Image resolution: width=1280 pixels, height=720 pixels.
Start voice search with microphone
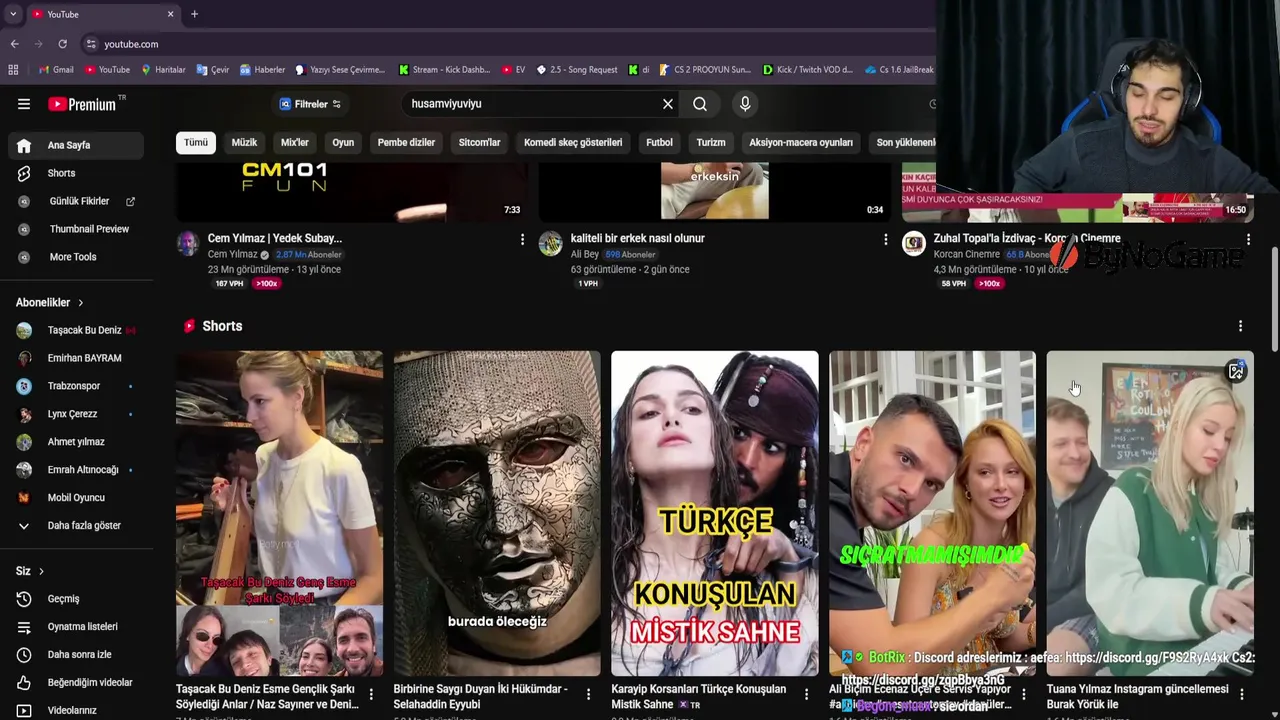click(745, 104)
